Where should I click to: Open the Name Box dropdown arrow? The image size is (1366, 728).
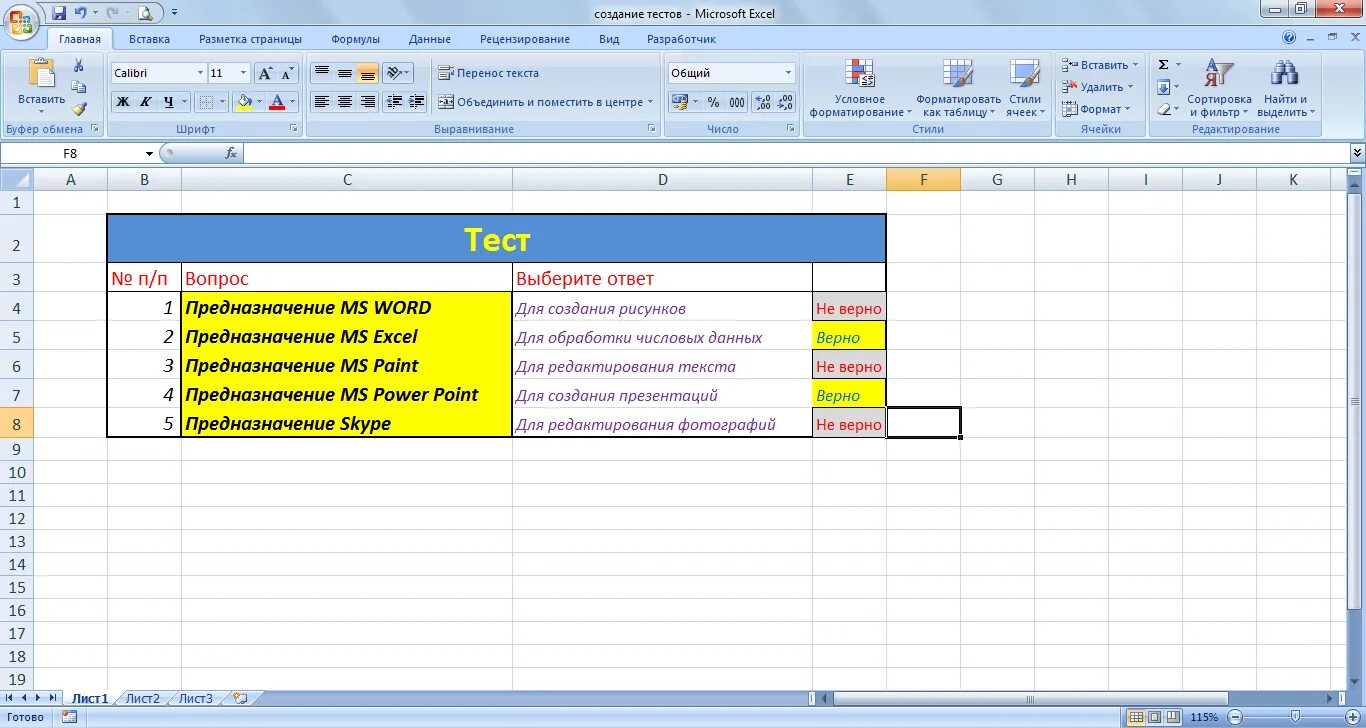[x=149, y=153]
